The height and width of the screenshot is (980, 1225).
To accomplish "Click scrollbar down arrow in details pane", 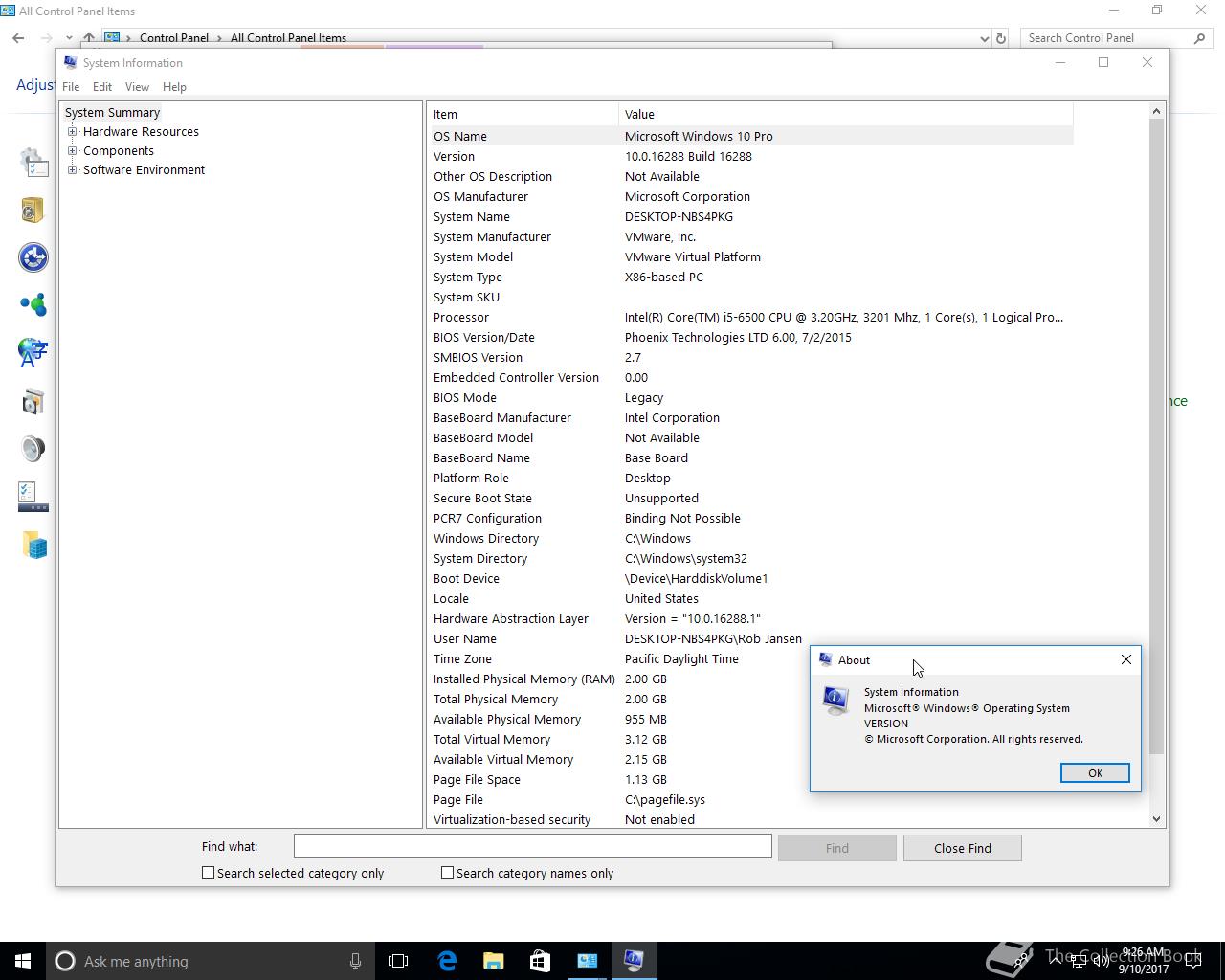I will (1156, 819).
